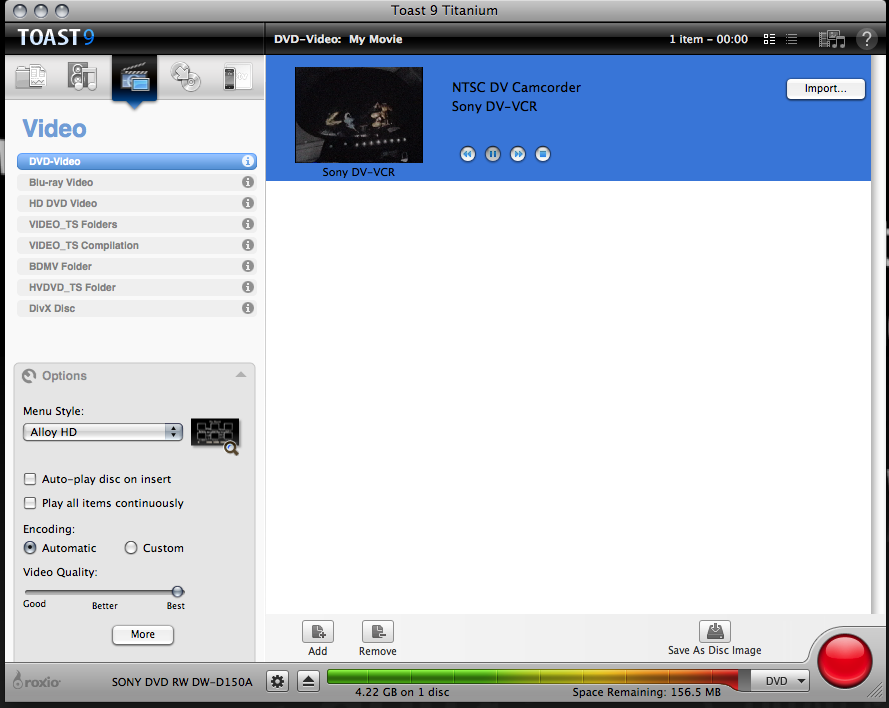Select VIDEO_TS Compilation format
This screenshot has height=708, width=889.
(137, 245)
